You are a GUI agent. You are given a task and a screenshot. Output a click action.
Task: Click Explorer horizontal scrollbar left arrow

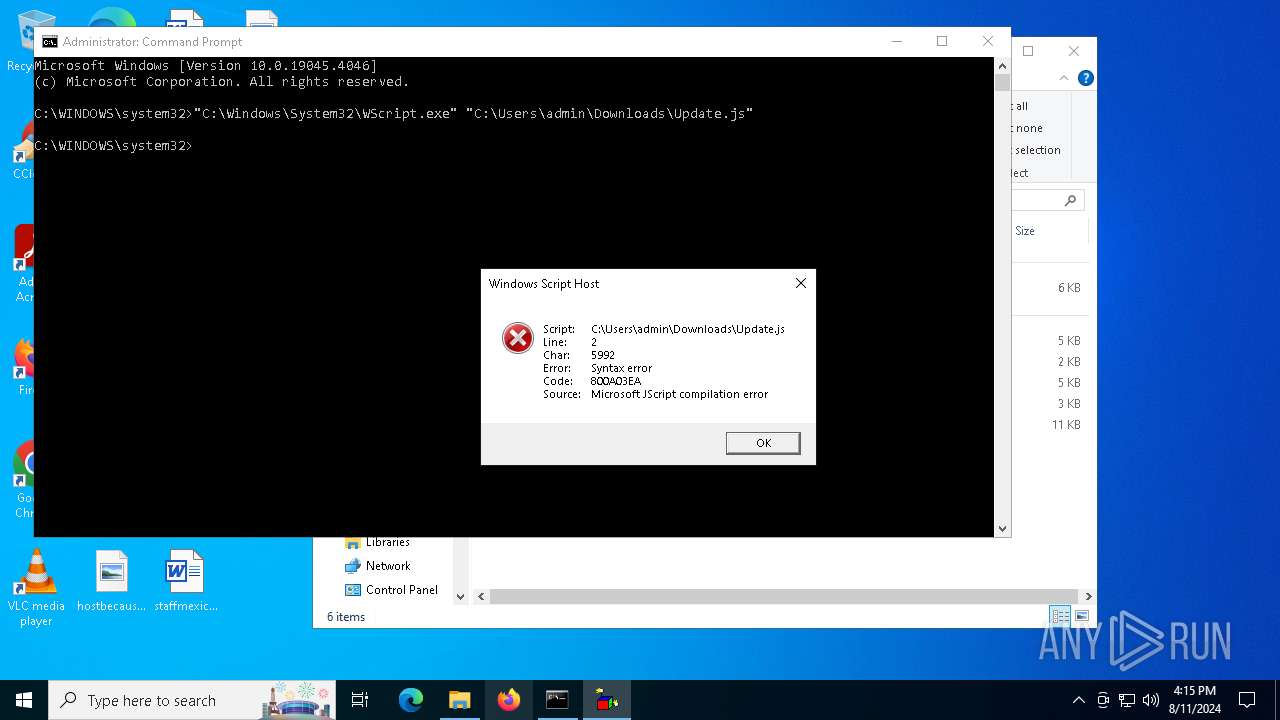(481, 597)
